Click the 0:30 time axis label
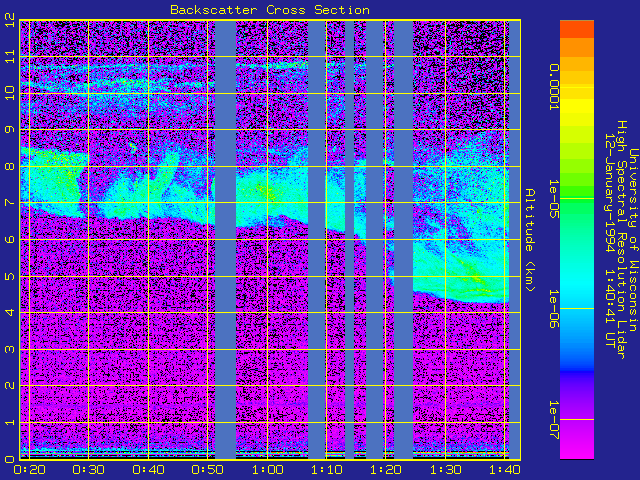The image size is (640, 480). (x=89, y=470)
